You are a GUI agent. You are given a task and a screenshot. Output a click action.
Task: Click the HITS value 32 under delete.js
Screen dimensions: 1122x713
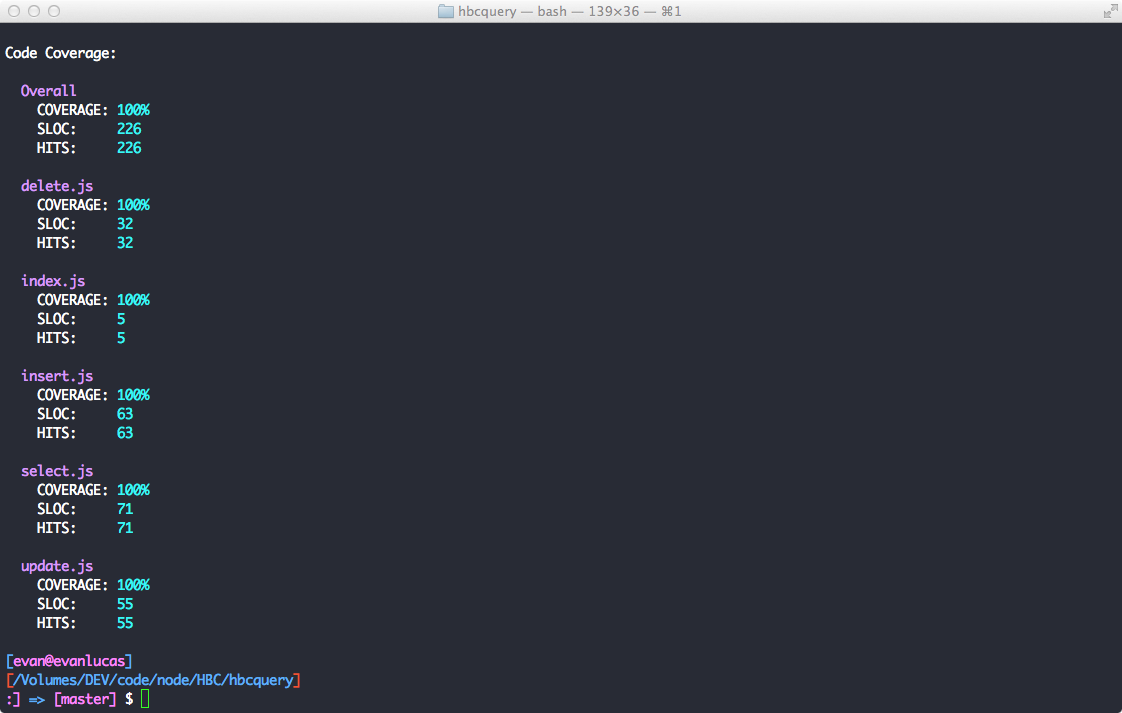125,242
